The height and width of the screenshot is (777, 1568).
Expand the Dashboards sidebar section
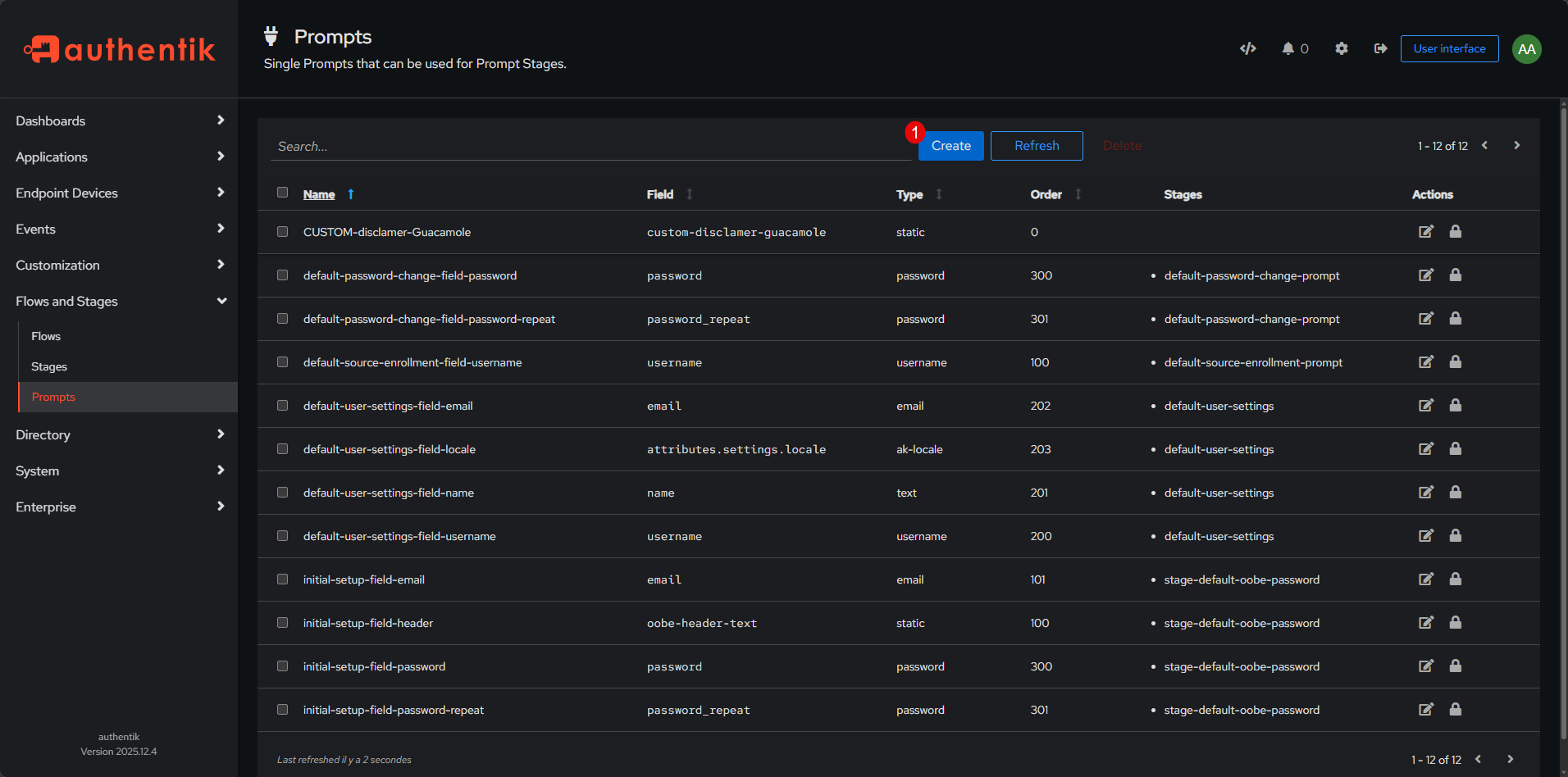click(119, 120)
